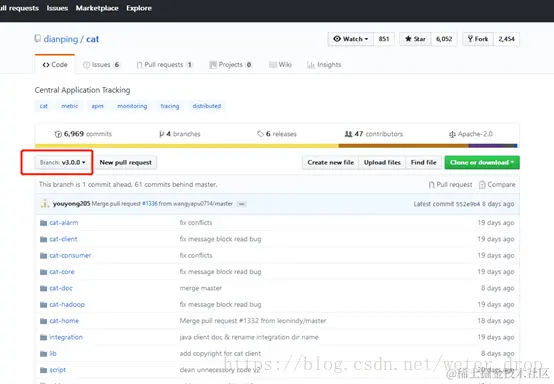Open the cat-core folder
Screen dimensions: 554x384
[x=62, y=272]
